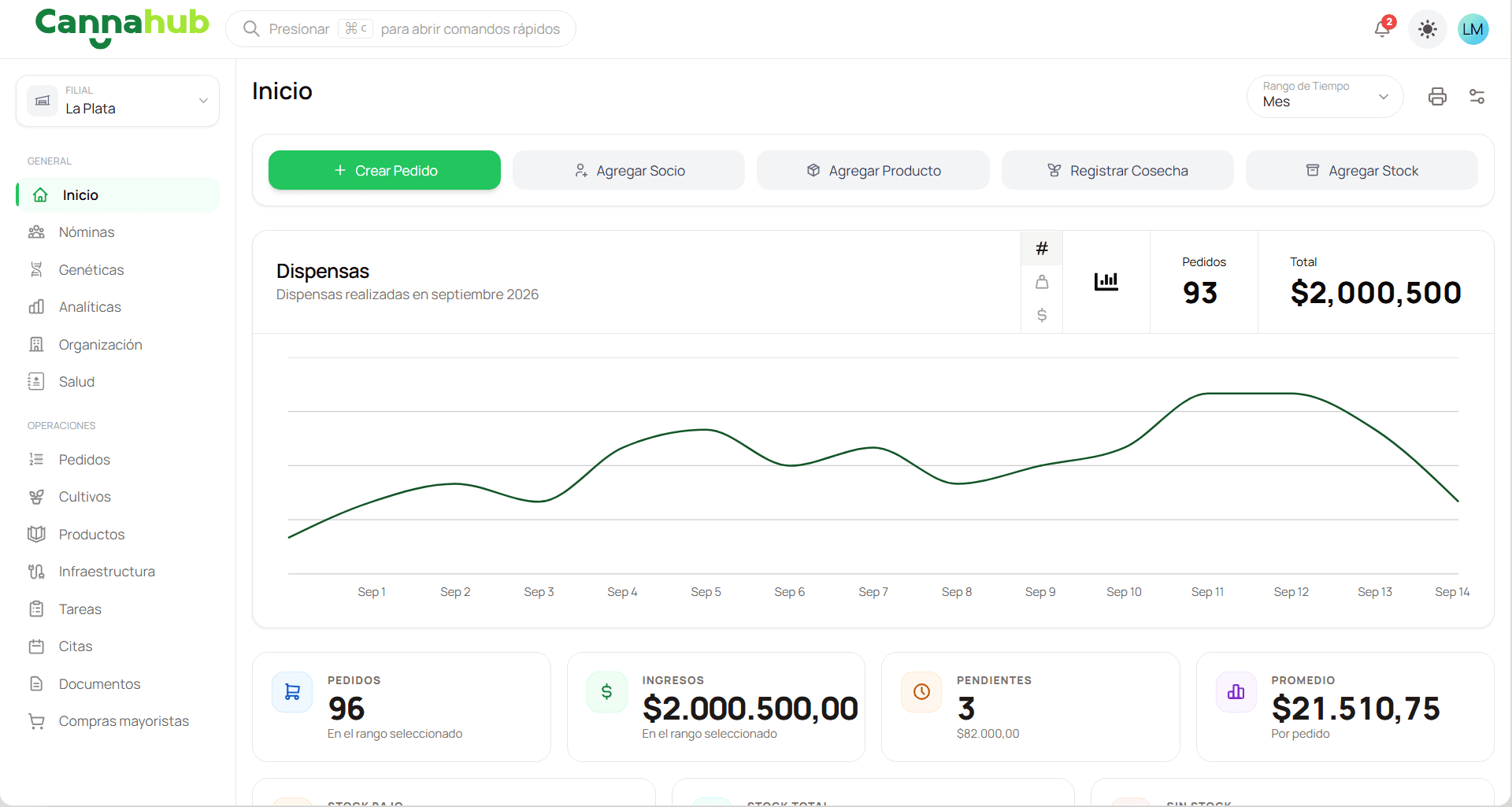Select the Inicio sidebar item
The width and height of the screenshot is (1512, 807).
pos(117,194)
